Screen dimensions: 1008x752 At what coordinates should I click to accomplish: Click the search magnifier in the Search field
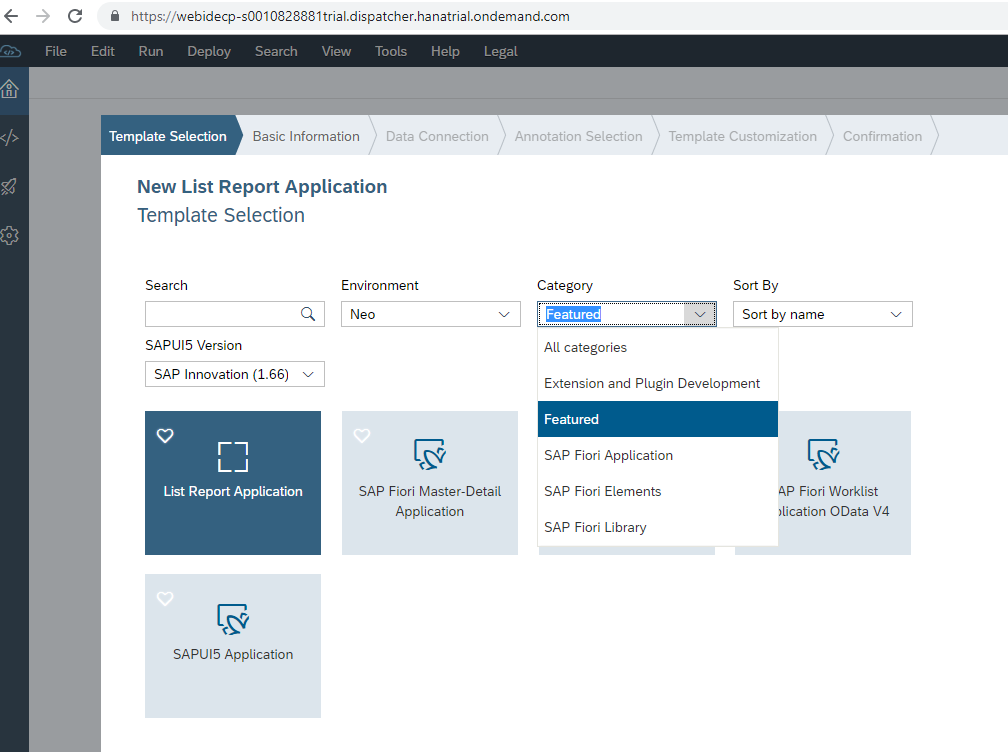[309, 313]
